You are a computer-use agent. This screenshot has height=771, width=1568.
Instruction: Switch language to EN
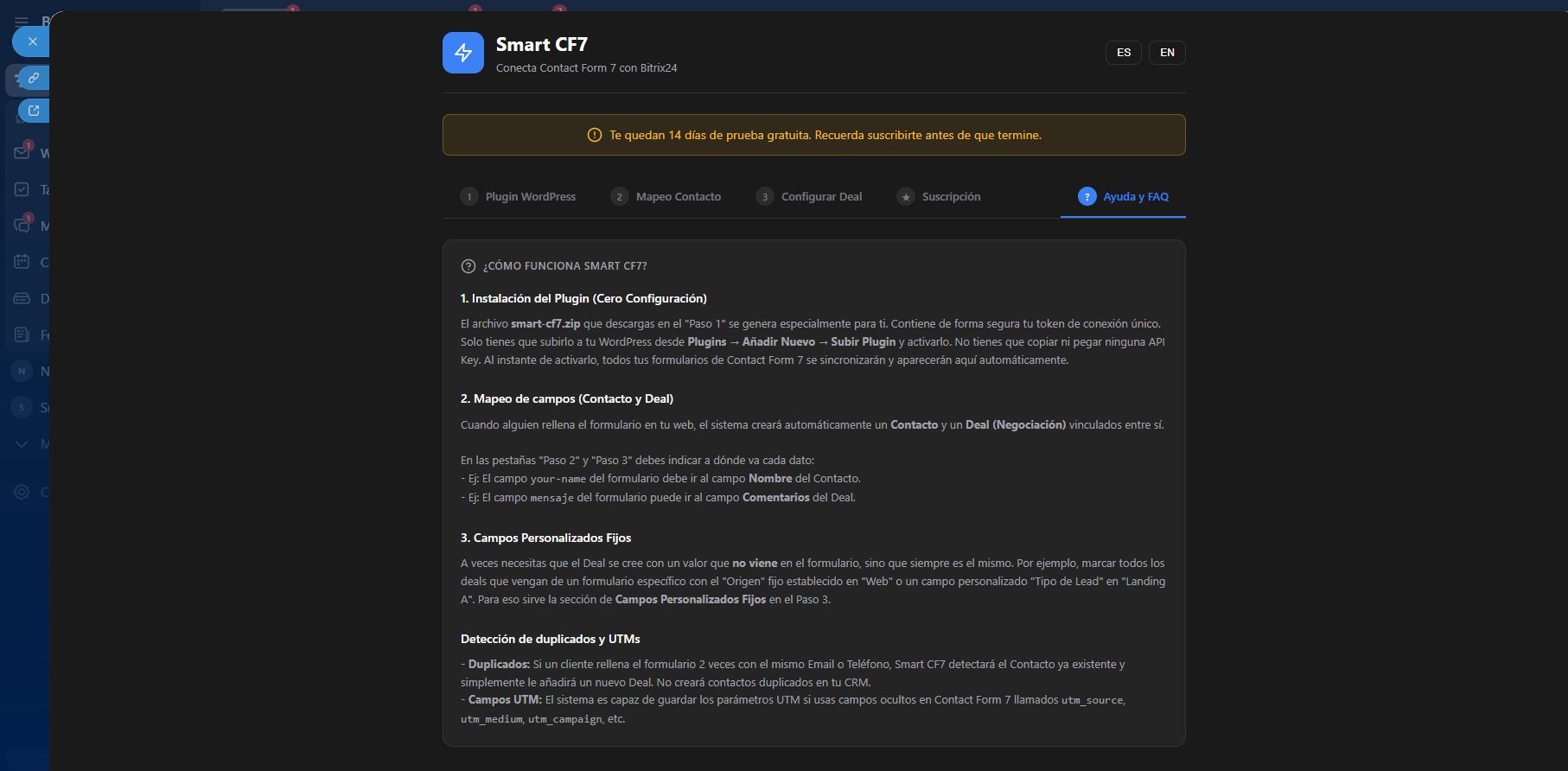[x=1167, y=53]
